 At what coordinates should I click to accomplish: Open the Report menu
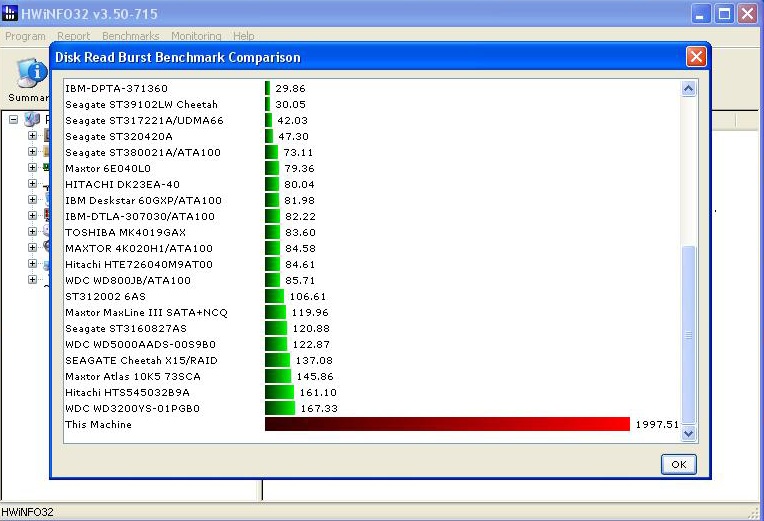[74, 36]
